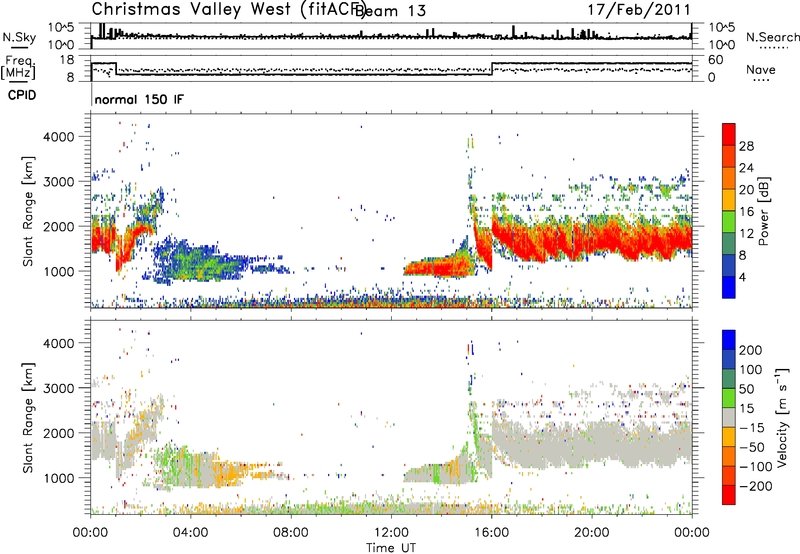800x554 pixels.
Task: Click the '18' frequency tick label
Action: pyautogui.click(x=67, y=60)
